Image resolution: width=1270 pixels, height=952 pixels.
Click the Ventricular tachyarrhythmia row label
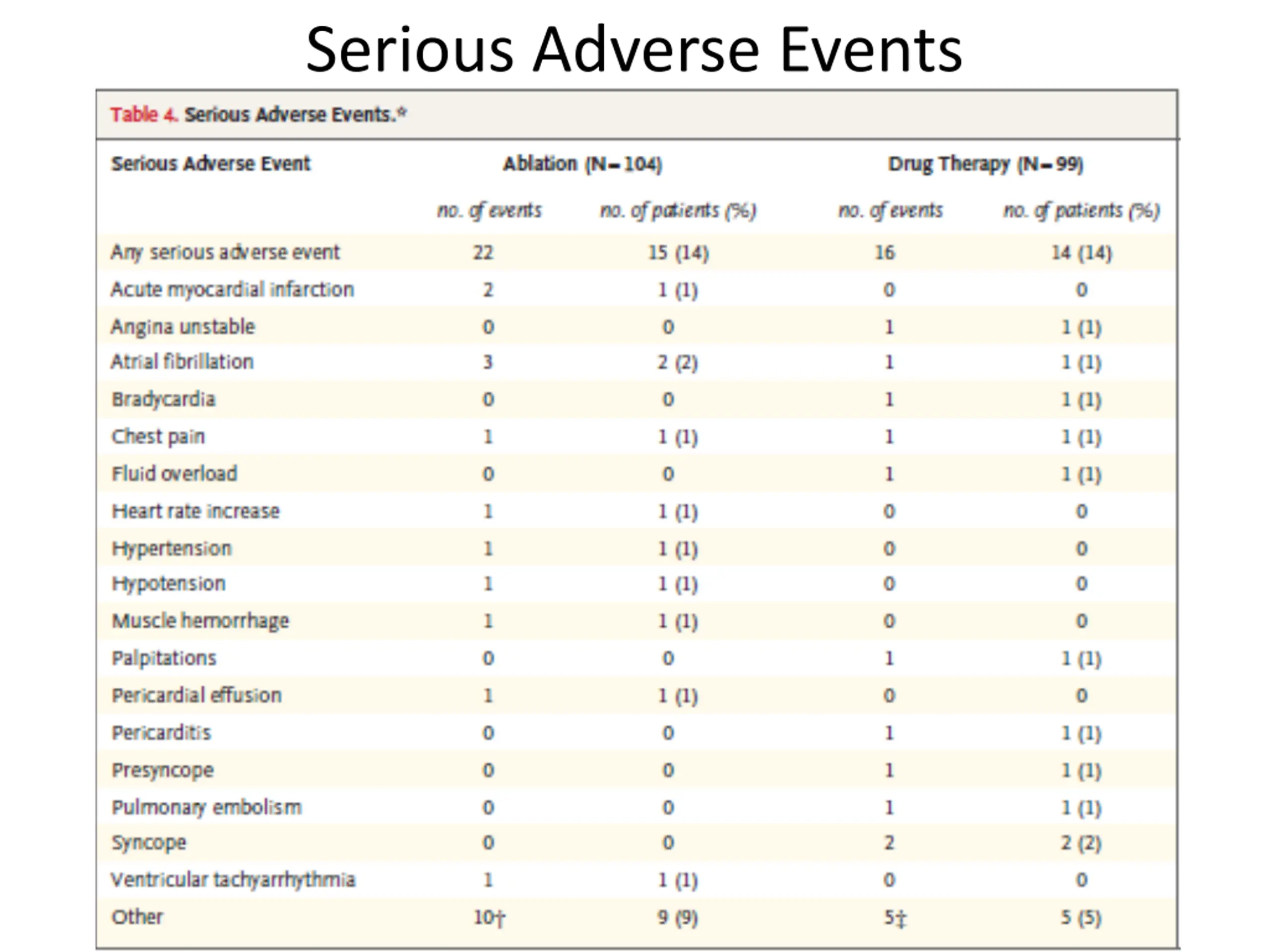click(233, 880)
